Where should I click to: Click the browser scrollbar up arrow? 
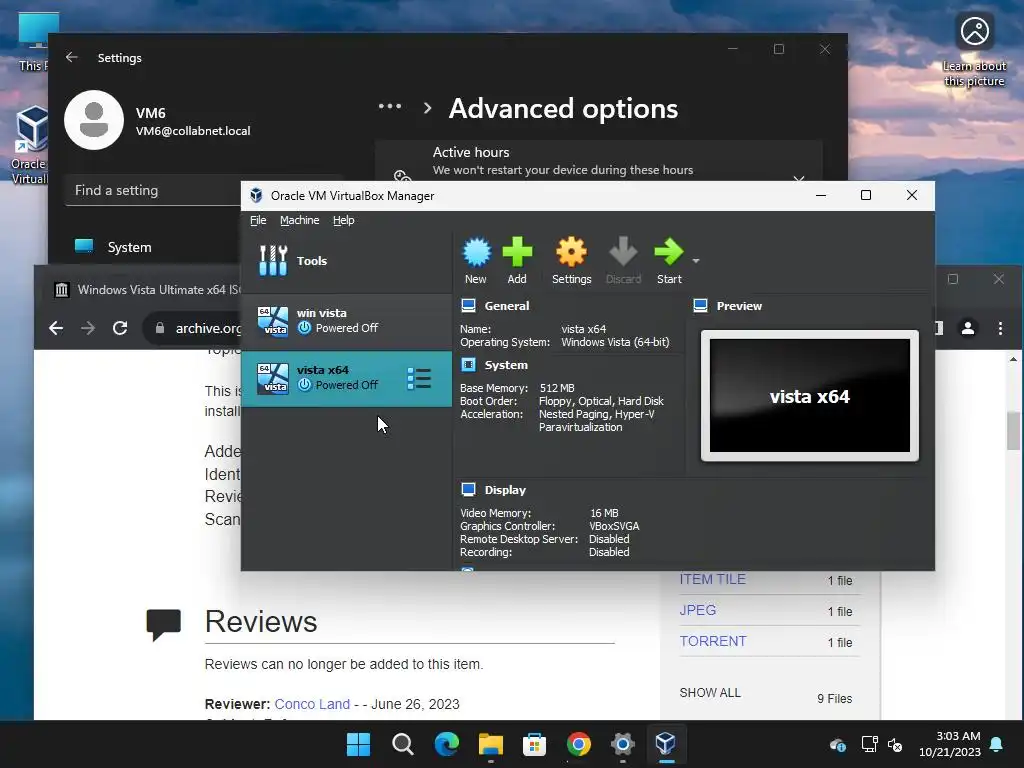pyautogui.click(x=1013, y=359)
